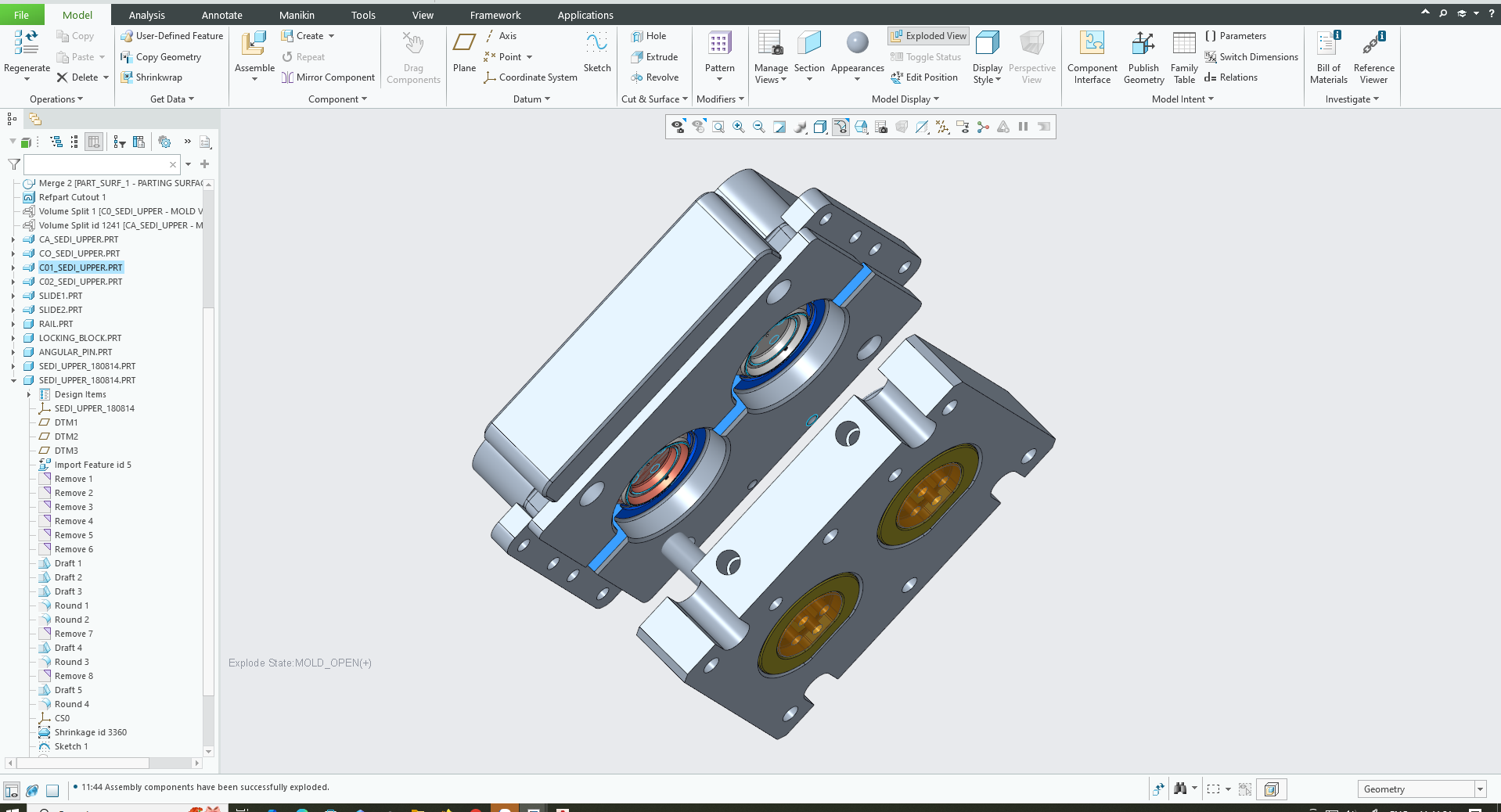Click Zoom In in graphics toolbar
1501x812 pixels.
pyautogui.click(x=738, y=128)
